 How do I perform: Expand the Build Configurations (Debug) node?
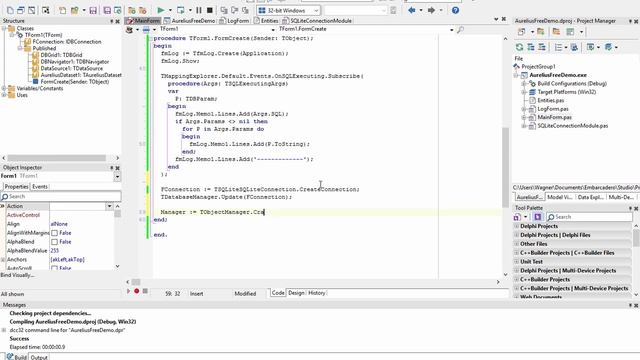tap(524, 84)
